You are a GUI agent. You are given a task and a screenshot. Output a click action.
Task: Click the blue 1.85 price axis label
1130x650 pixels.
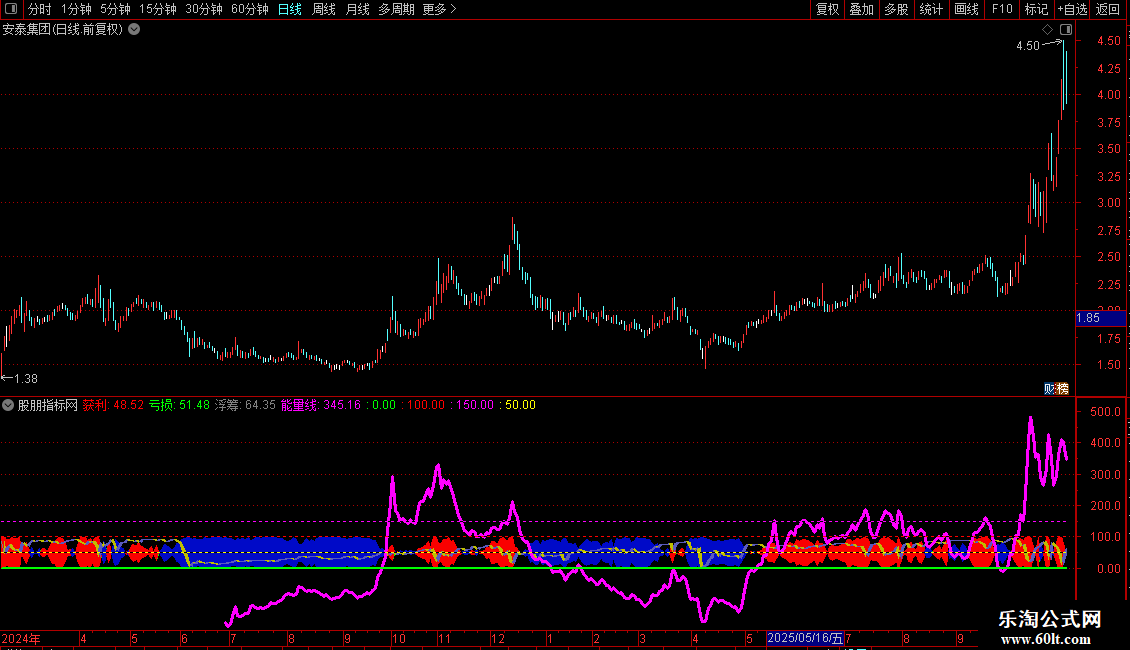(1100, 318)
